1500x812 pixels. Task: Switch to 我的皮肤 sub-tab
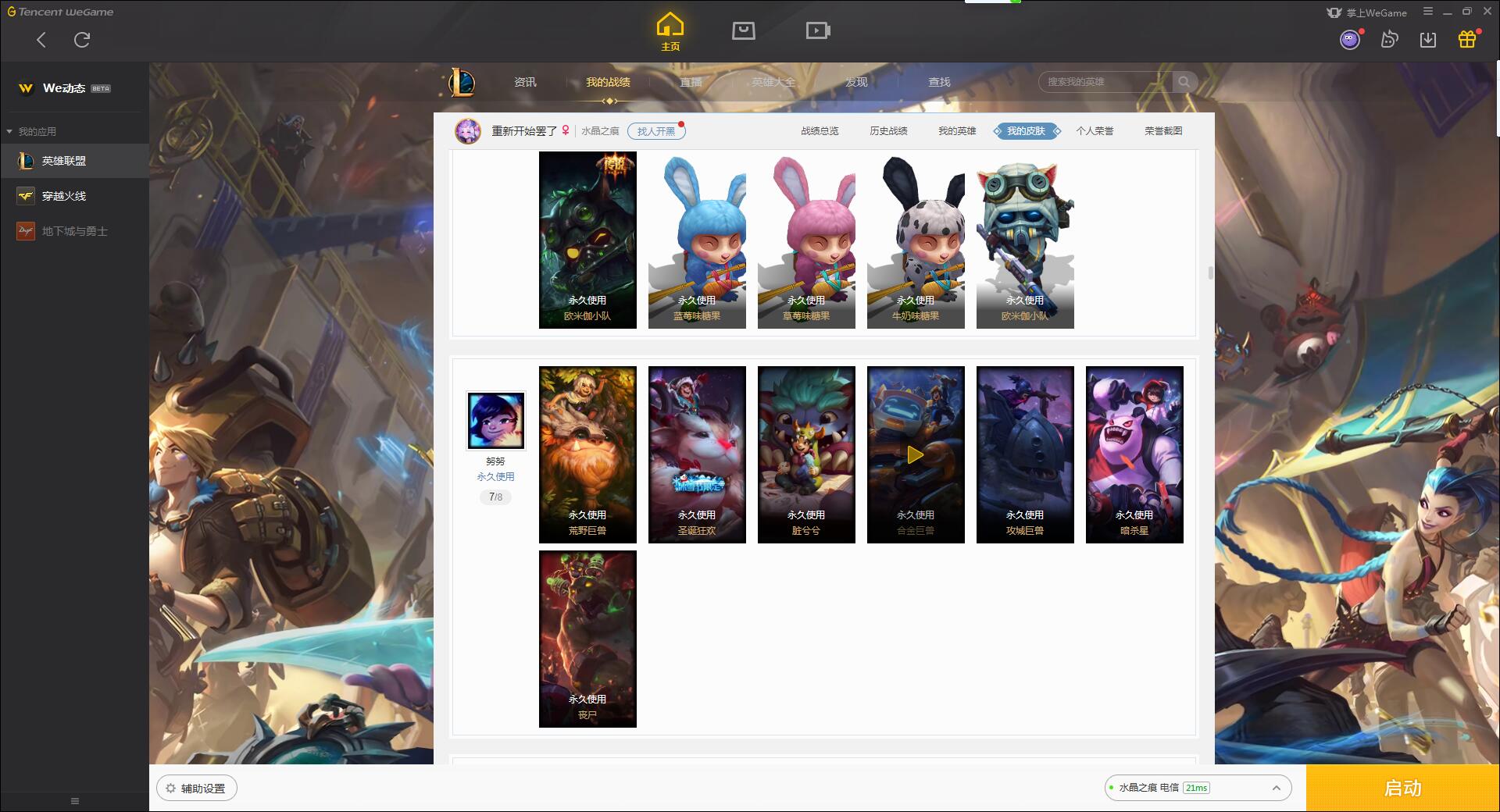pos(1026,131)
